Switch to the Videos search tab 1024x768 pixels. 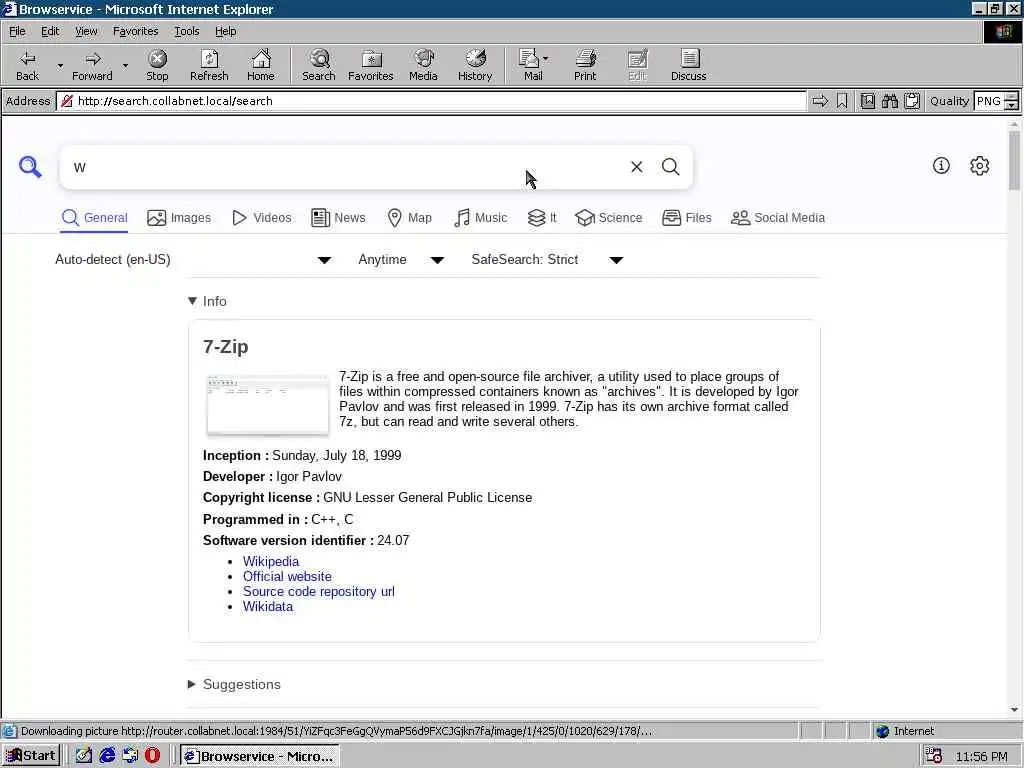tap(262, 218)
